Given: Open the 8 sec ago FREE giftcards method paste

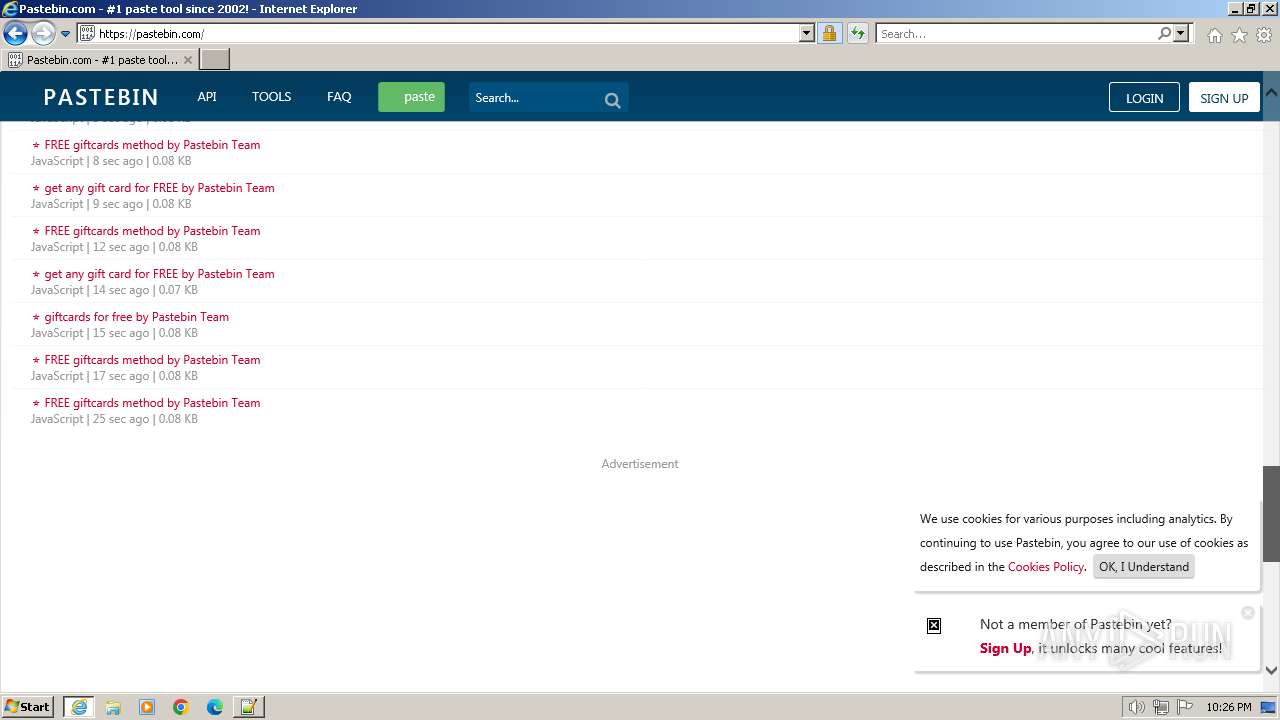Looking at the screenshot, I should click(152, 145).
